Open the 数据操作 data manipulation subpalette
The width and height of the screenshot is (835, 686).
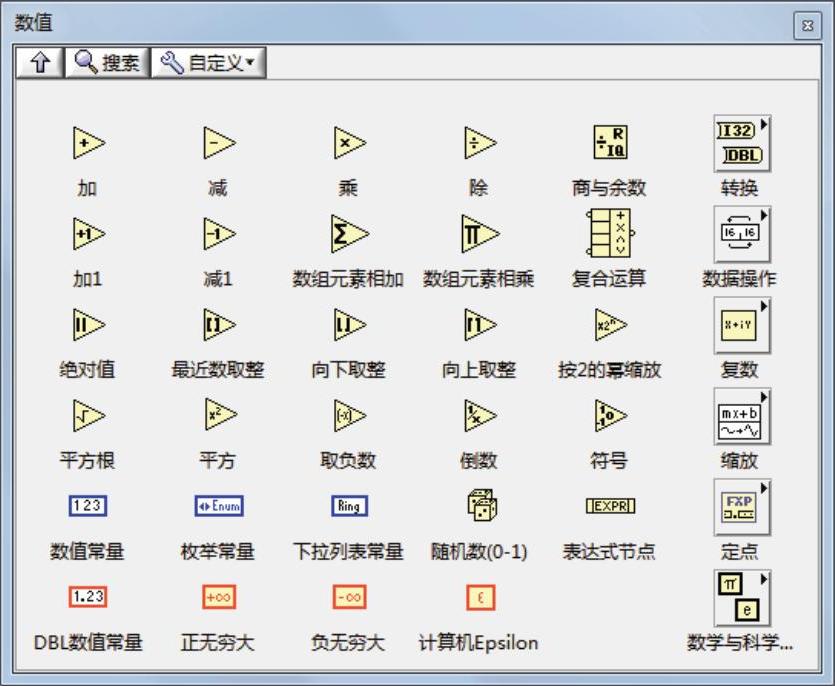(x=742, y=234)
